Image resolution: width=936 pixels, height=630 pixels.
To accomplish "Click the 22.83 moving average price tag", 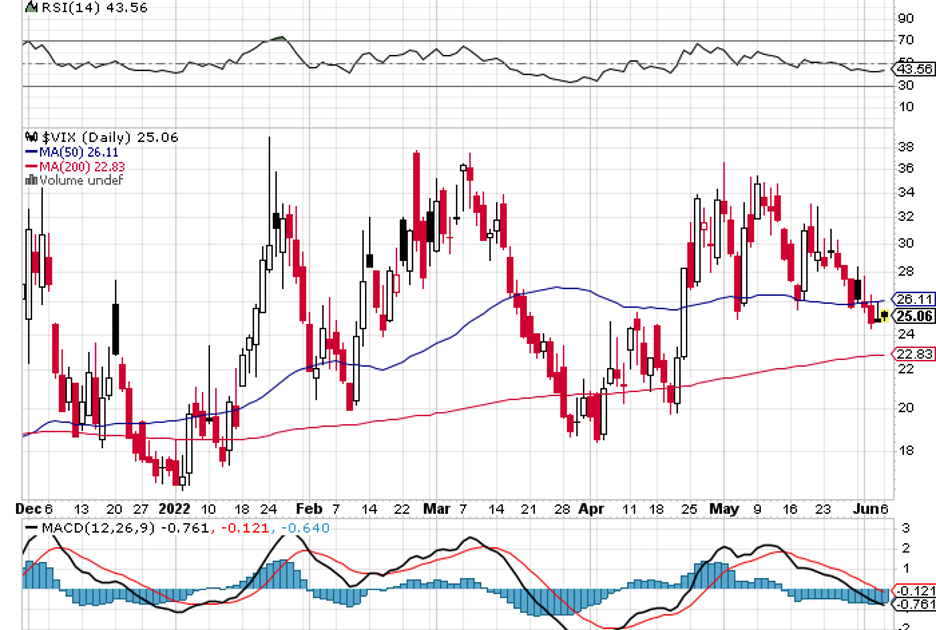I will click(x=915, y=354).
